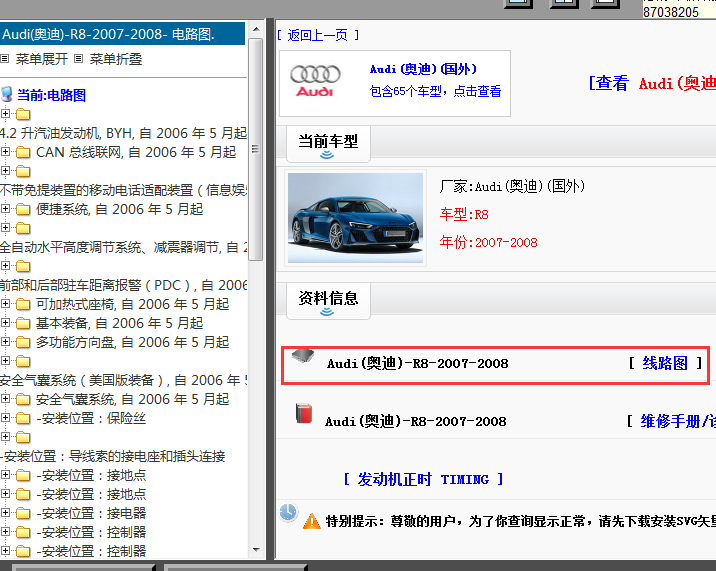Expand the 基本装备 tree node
716x571 pixels.
point(5,323)
